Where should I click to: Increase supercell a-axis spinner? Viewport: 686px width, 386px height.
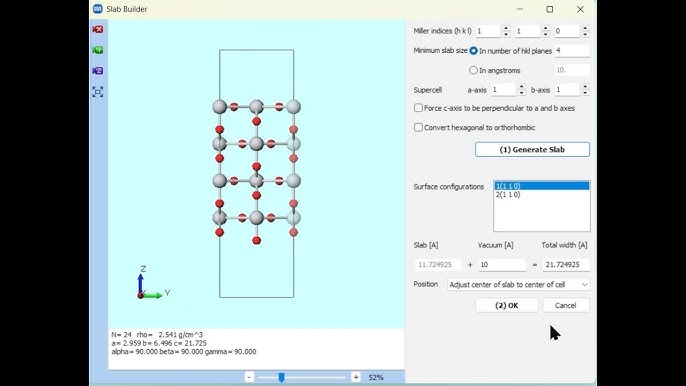click(522, 87)
